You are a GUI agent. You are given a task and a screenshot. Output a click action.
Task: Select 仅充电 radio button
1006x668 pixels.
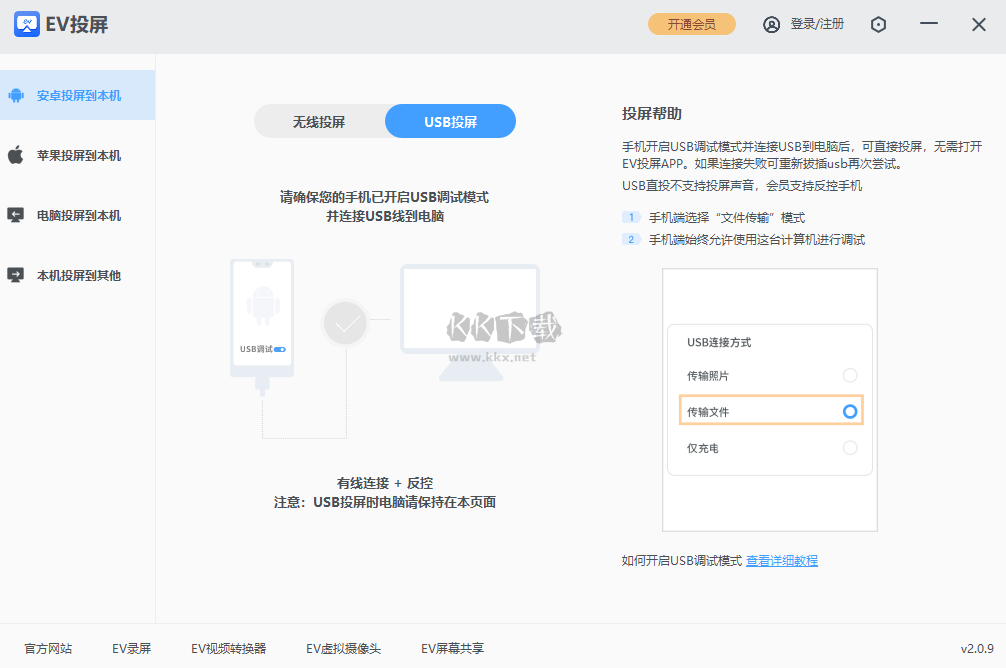tap(850, 448)
